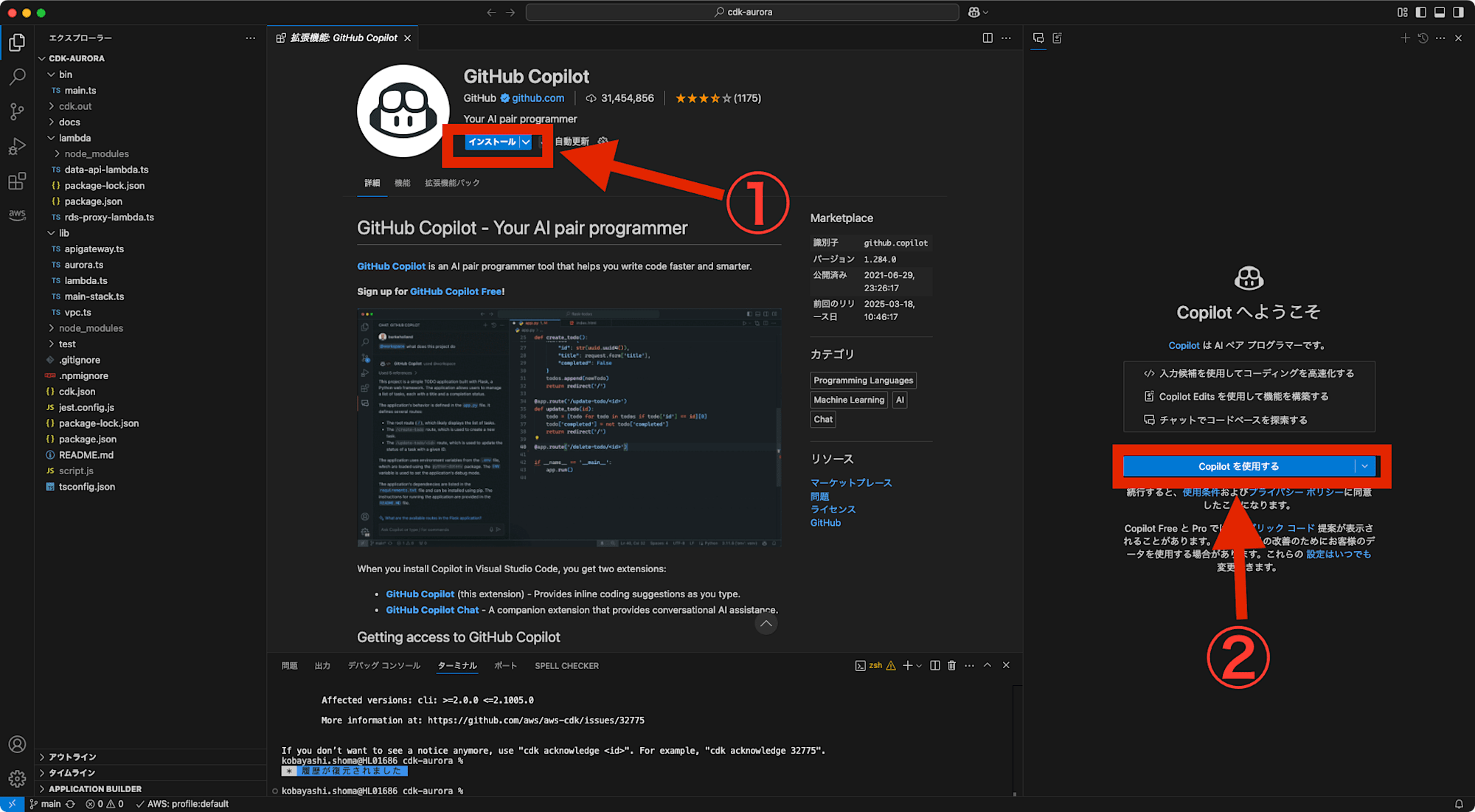1475x812 pixels.
Task: Open extension settings gear next to auto update
Action: pos(603,142)
